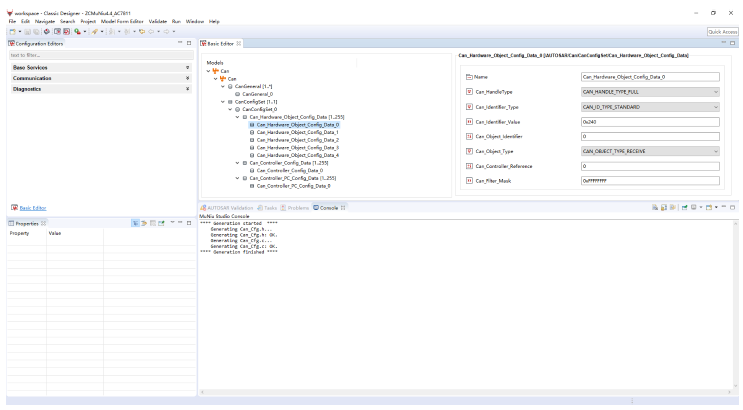Switch to the Problems tab
The height and width of the screenshot is (410, 743).
(294, 208)
